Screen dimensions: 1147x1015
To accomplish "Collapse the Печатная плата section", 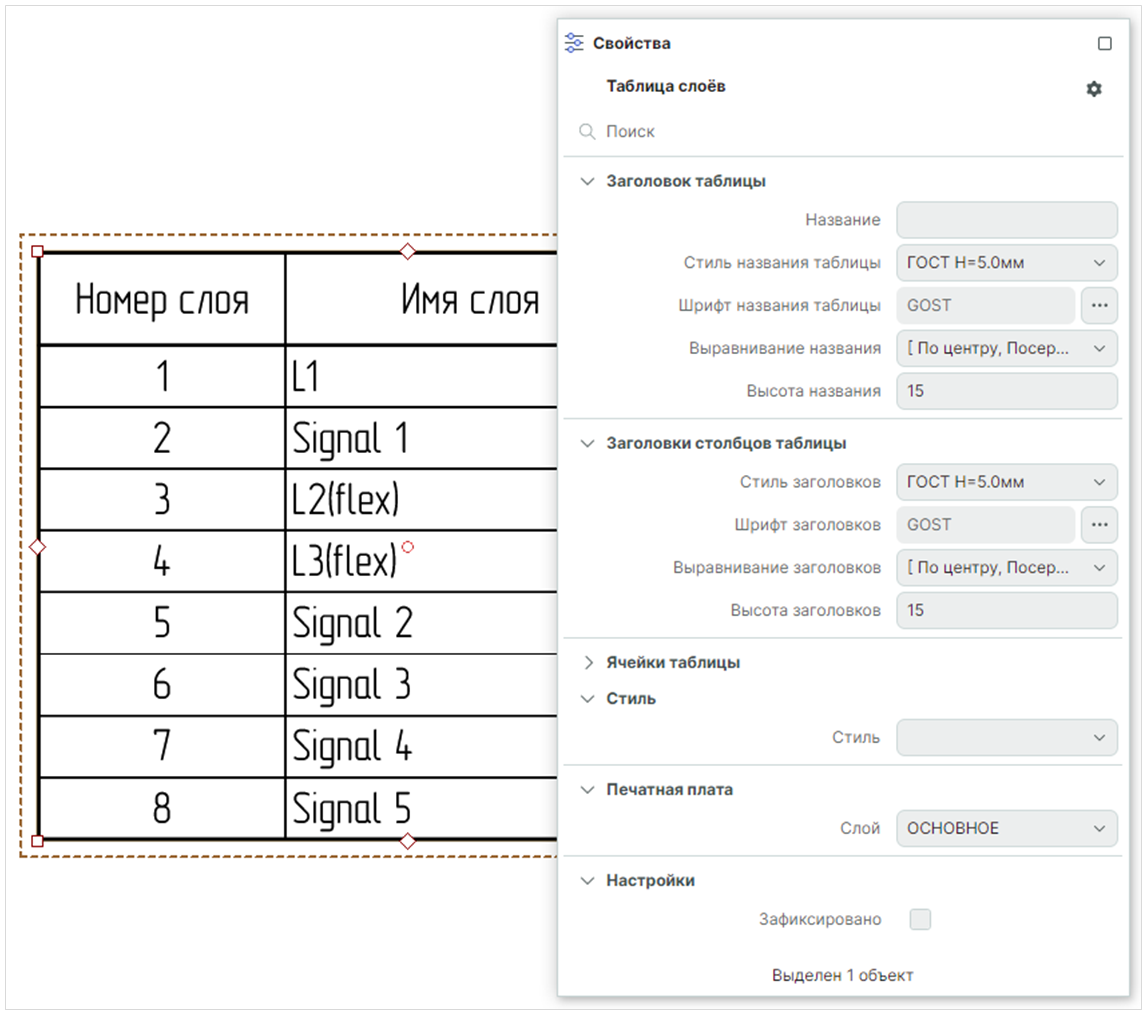I will click(x=588, y=790).
